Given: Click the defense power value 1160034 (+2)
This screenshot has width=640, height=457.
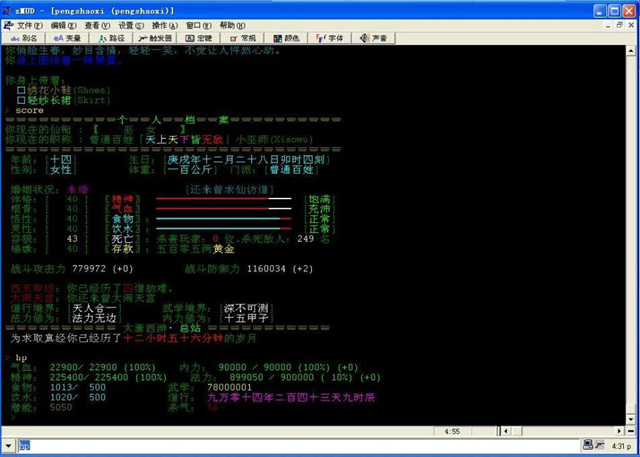Looking at the screenshot, I should click(x=280, y=269).
